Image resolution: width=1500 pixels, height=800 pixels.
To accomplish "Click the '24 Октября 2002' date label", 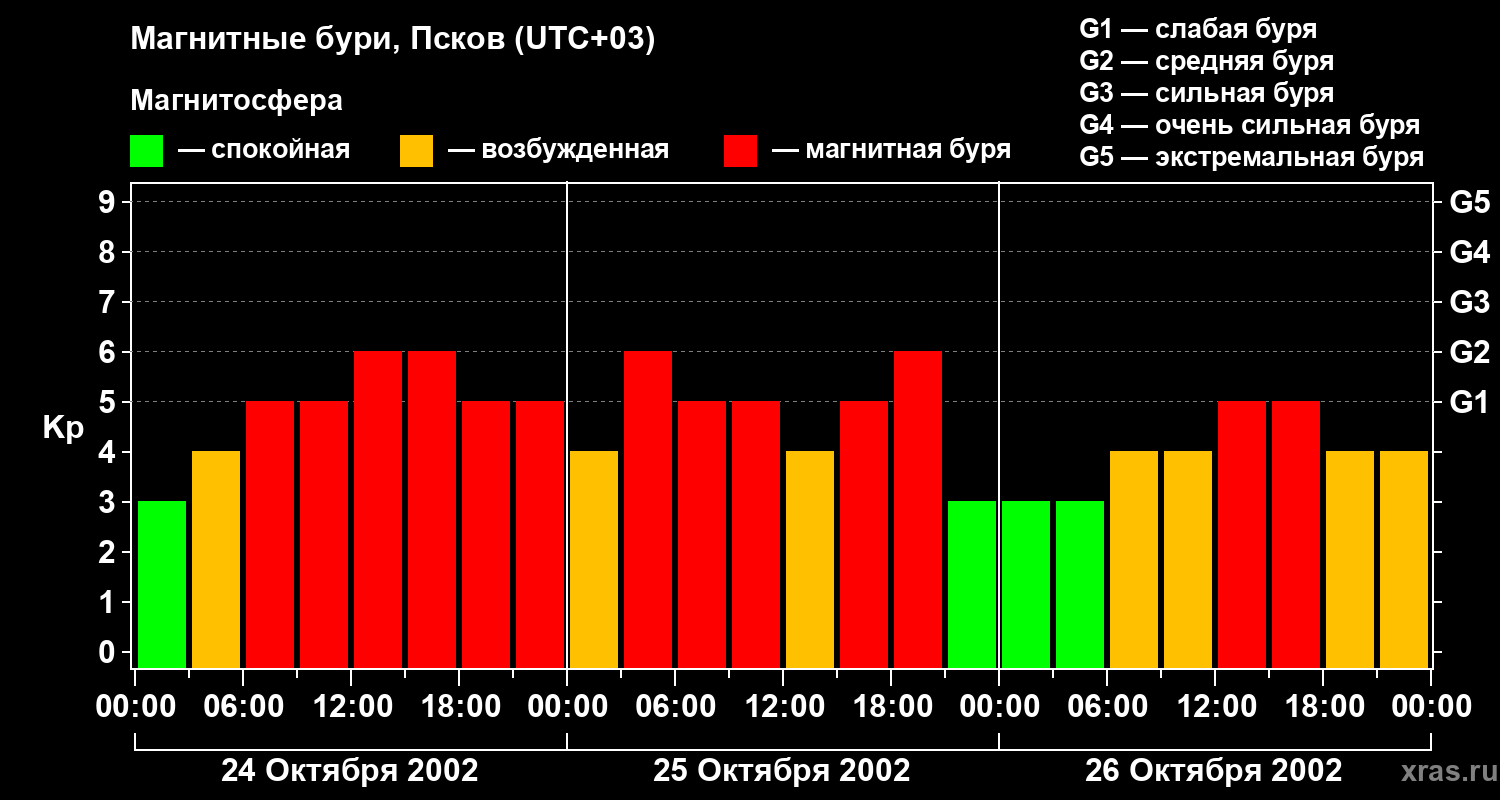I will pos(349,771).
